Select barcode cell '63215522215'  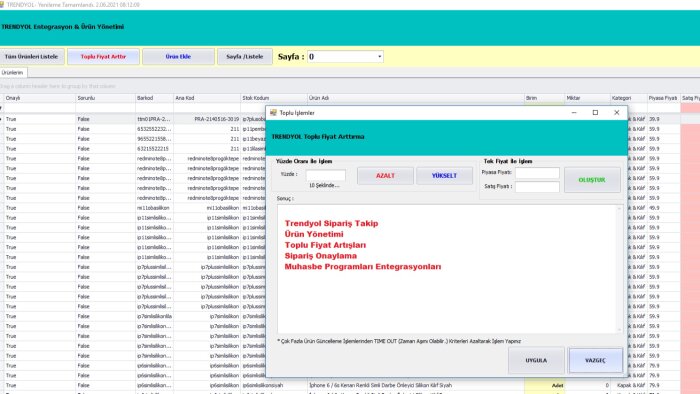click(154, 149)
